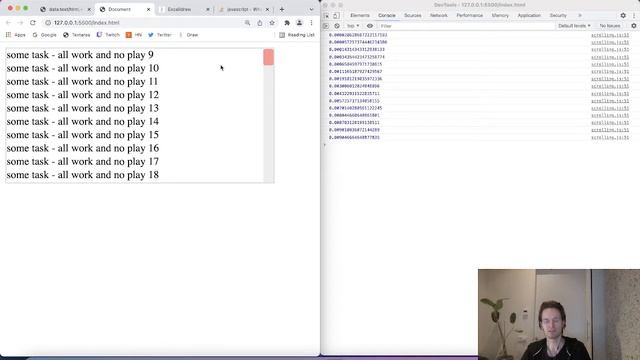640x360 pixels.
Task: Switch to the javascript tab
Action: point(244,9)
